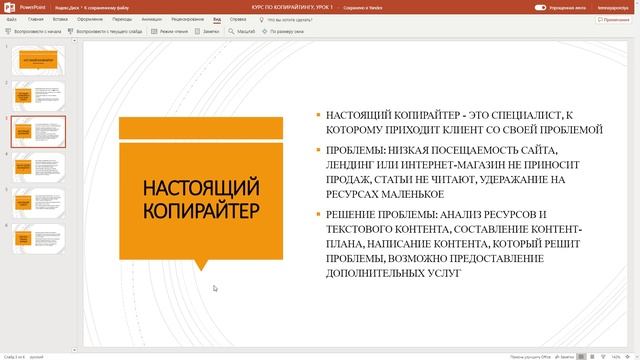This screenshot has width=640, height=360.
Task: Select the slide sorter view icon in status bar
Action: click(x=592, y=357)
